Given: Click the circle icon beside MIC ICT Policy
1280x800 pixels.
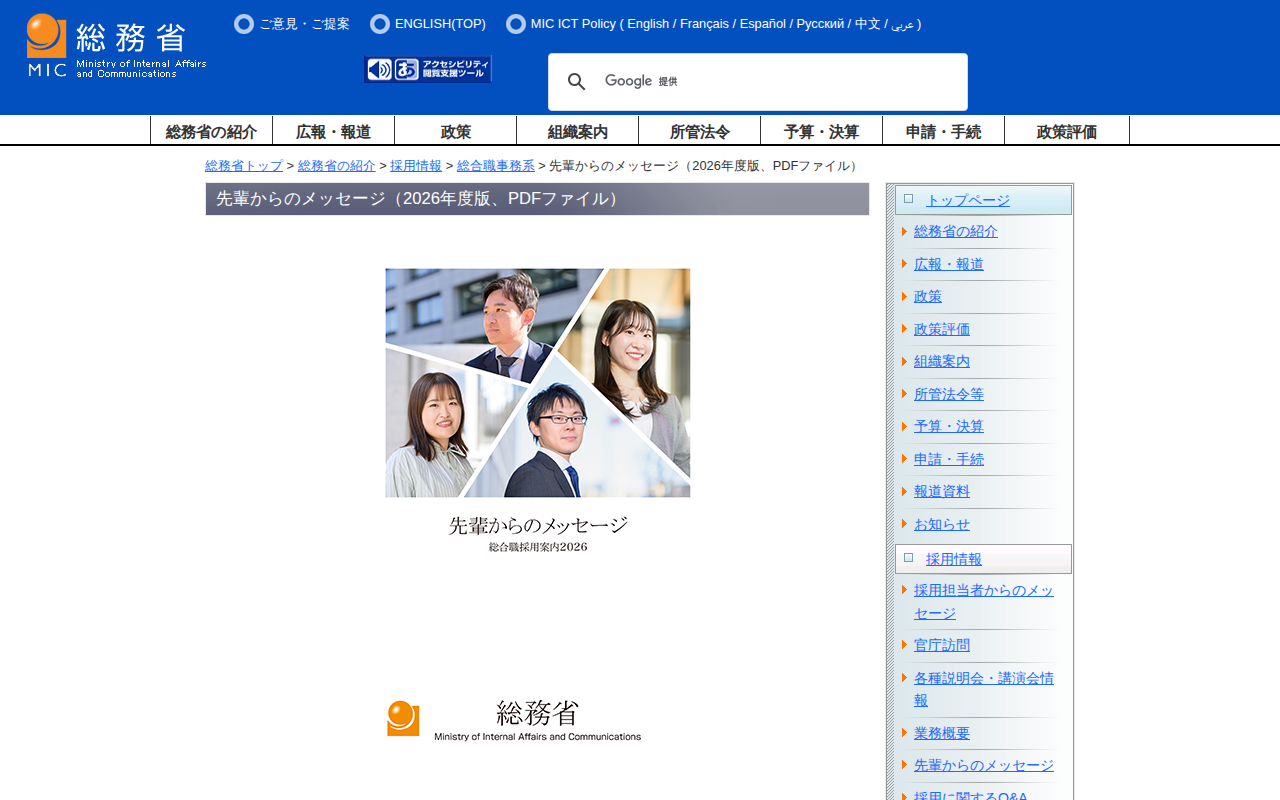Looking at the screenshot, I should tap(516, 24).
